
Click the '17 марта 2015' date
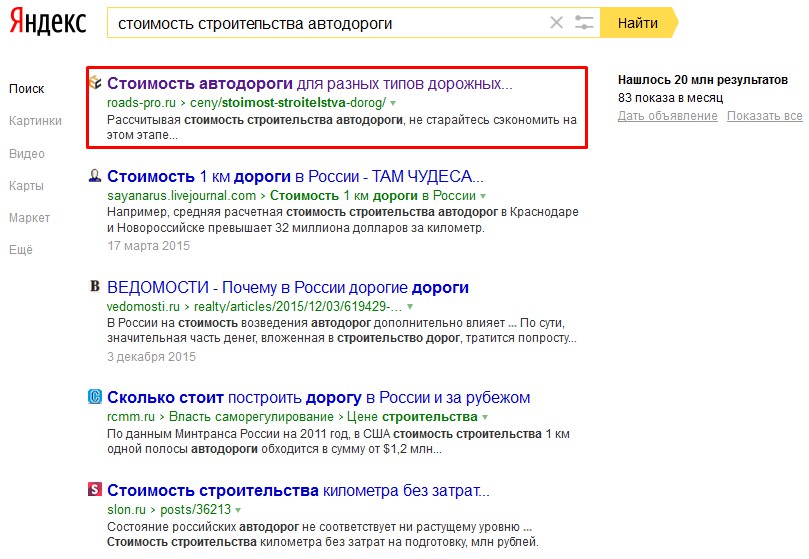(x=148, y=246)
